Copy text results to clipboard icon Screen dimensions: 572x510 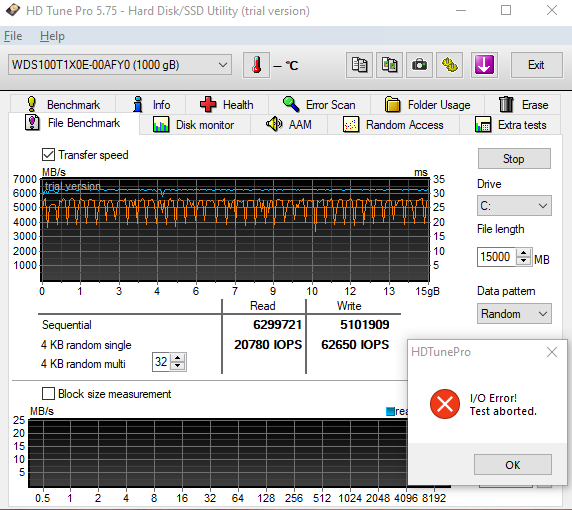[x=359, y=65]
